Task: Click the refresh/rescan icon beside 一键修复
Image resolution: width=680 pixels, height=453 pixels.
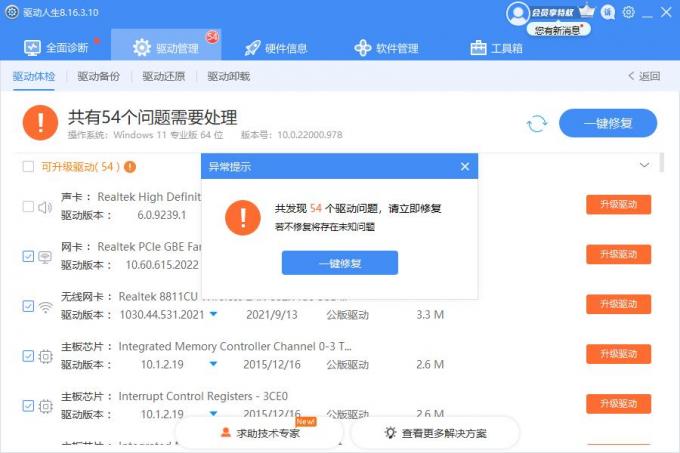Action: 537,123
